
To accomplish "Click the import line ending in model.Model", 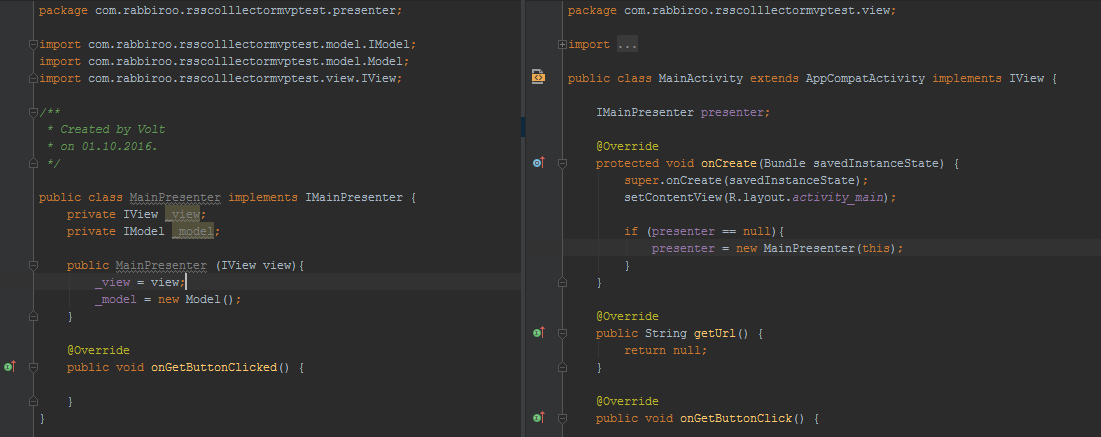I will (x=224, y=61).
